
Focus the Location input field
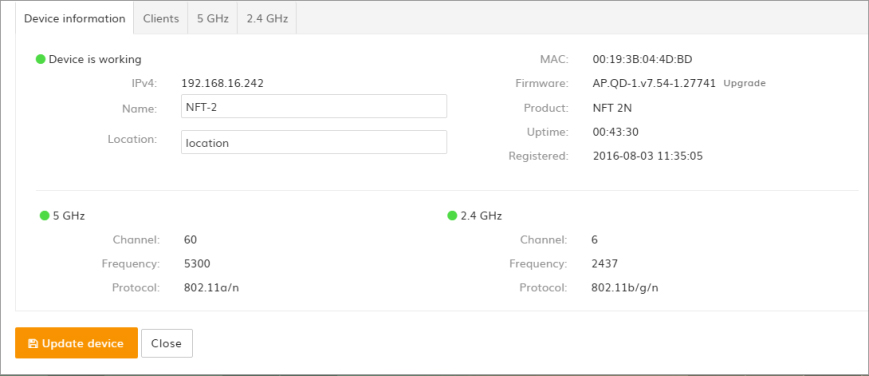(x=314, y=142)
